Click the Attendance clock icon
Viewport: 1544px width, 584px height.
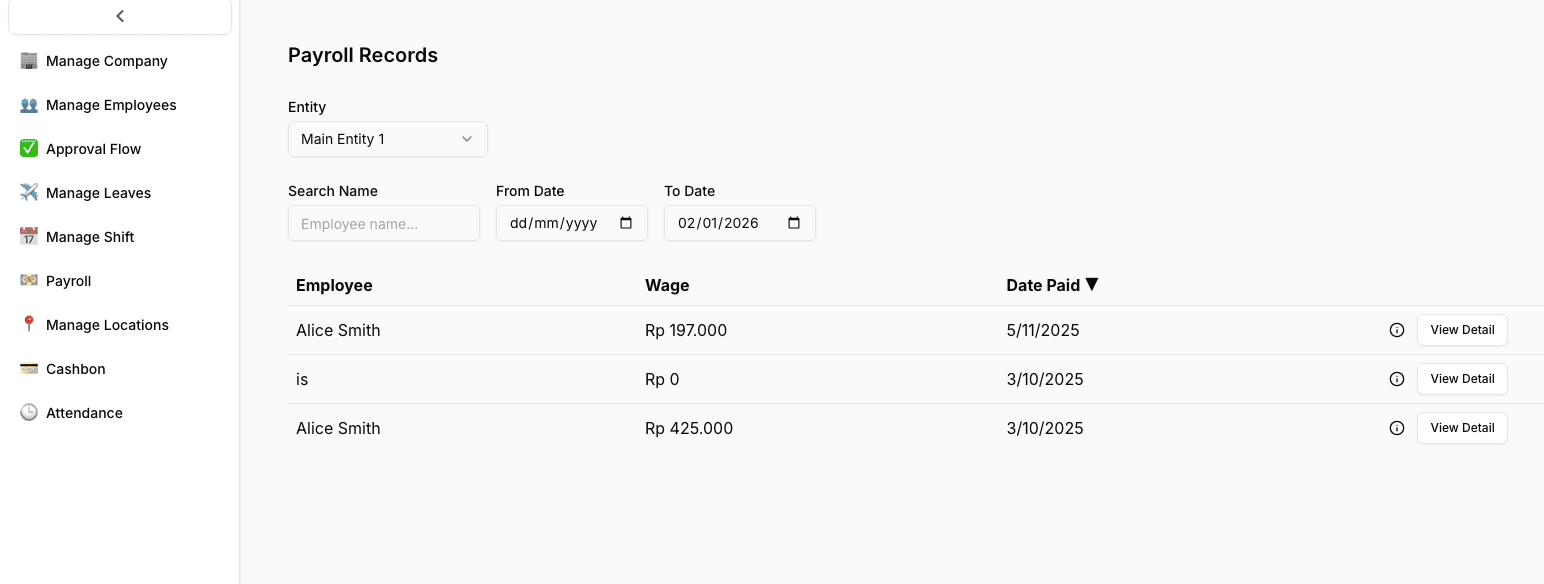[28, 412]
